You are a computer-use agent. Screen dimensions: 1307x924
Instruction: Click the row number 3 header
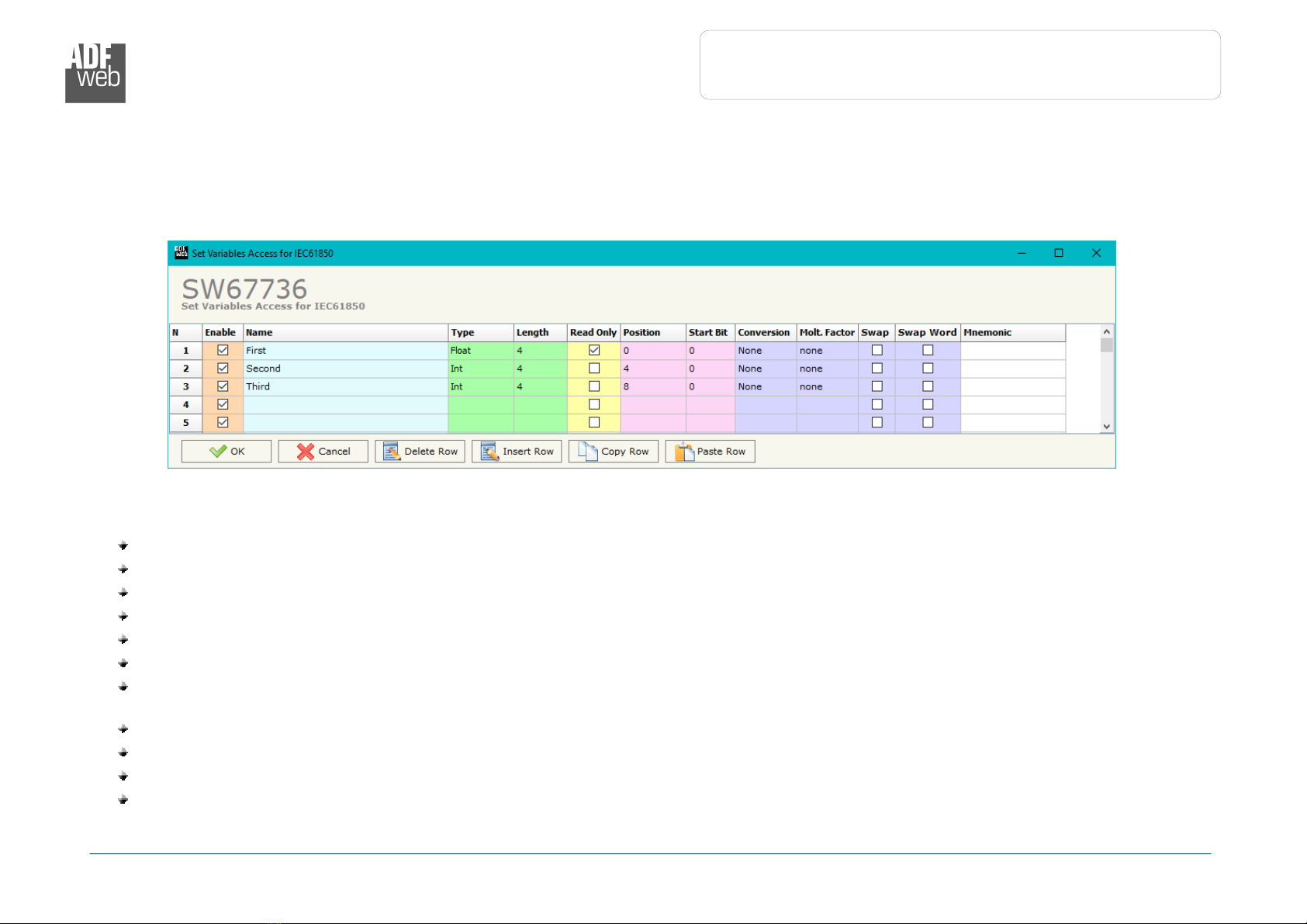click(x=186, y=386)
